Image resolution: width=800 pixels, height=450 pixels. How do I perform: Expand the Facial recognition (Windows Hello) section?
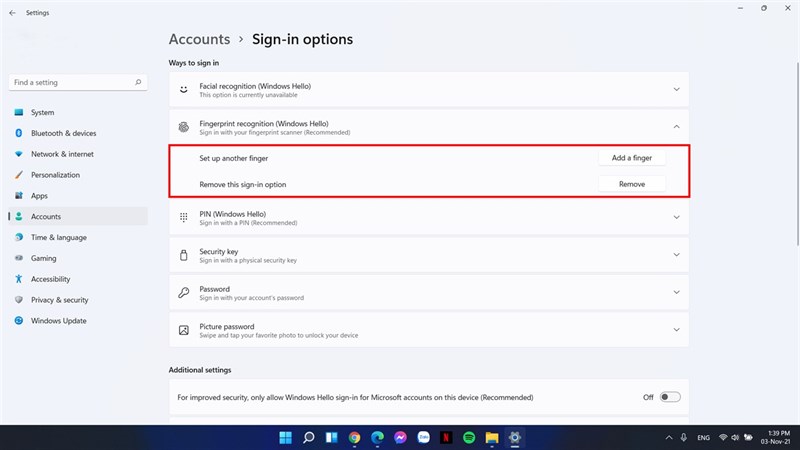click(676, 90)
